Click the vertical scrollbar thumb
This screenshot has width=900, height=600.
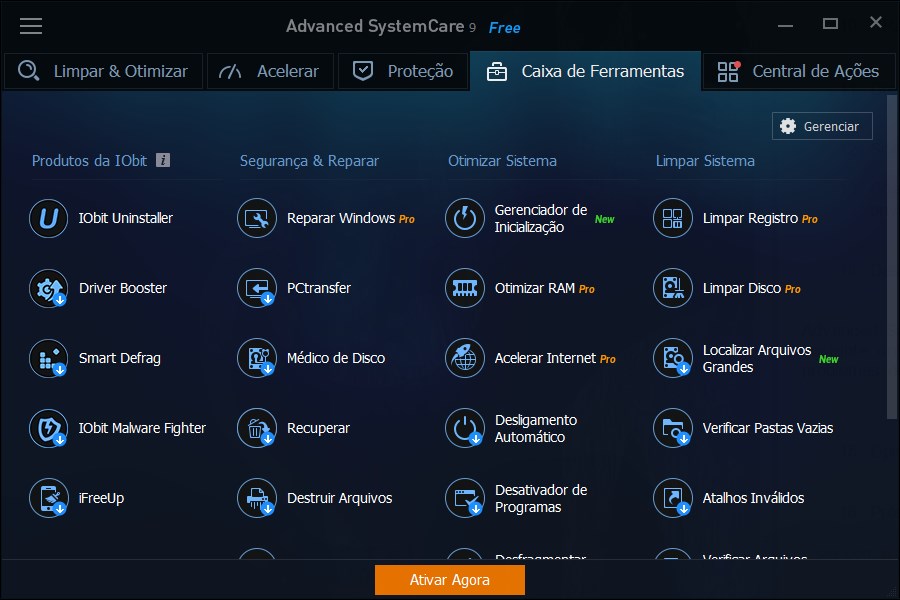[x=891, y=258]
